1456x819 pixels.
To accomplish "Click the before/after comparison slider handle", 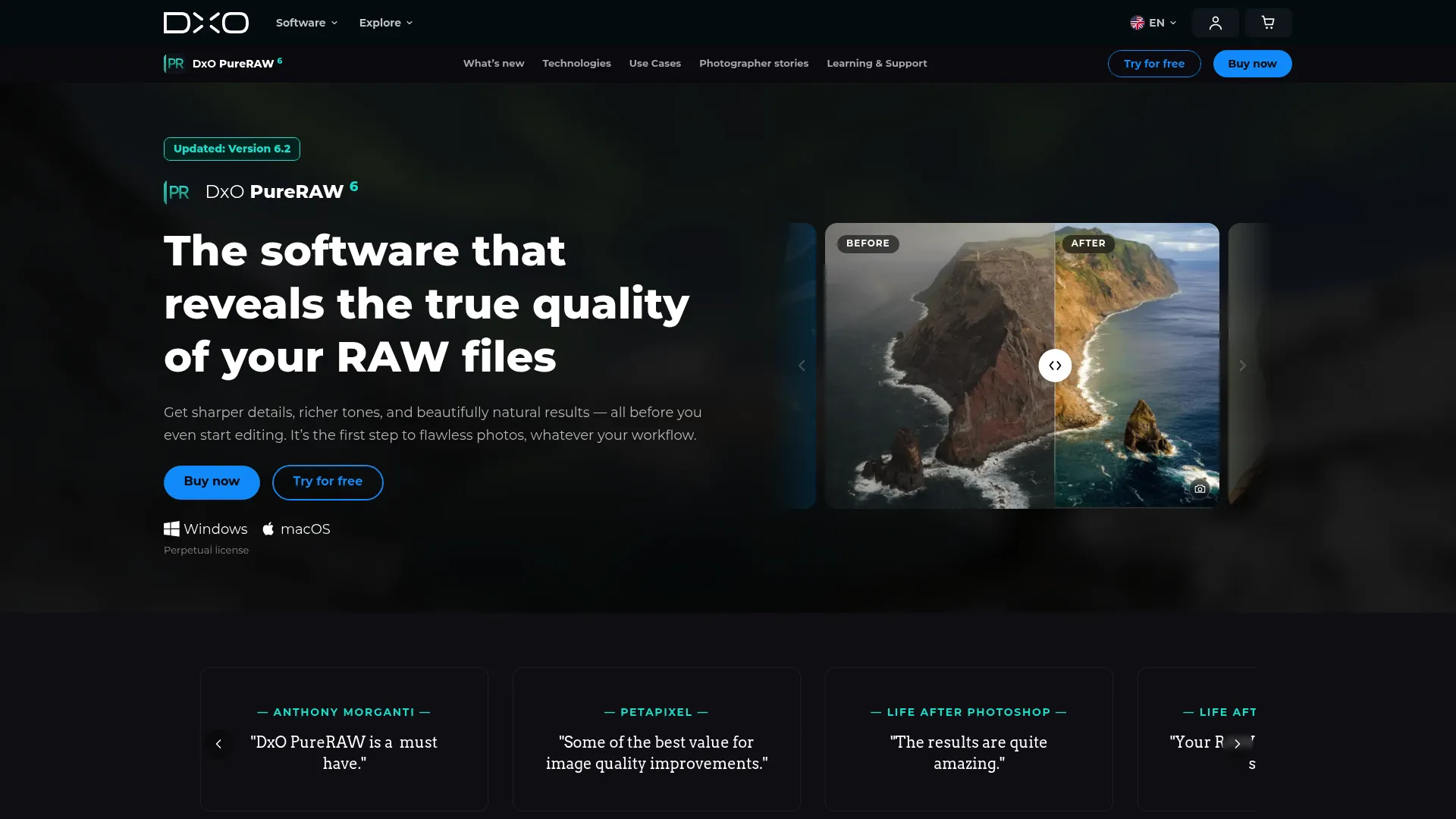I will pos(1055,366).
